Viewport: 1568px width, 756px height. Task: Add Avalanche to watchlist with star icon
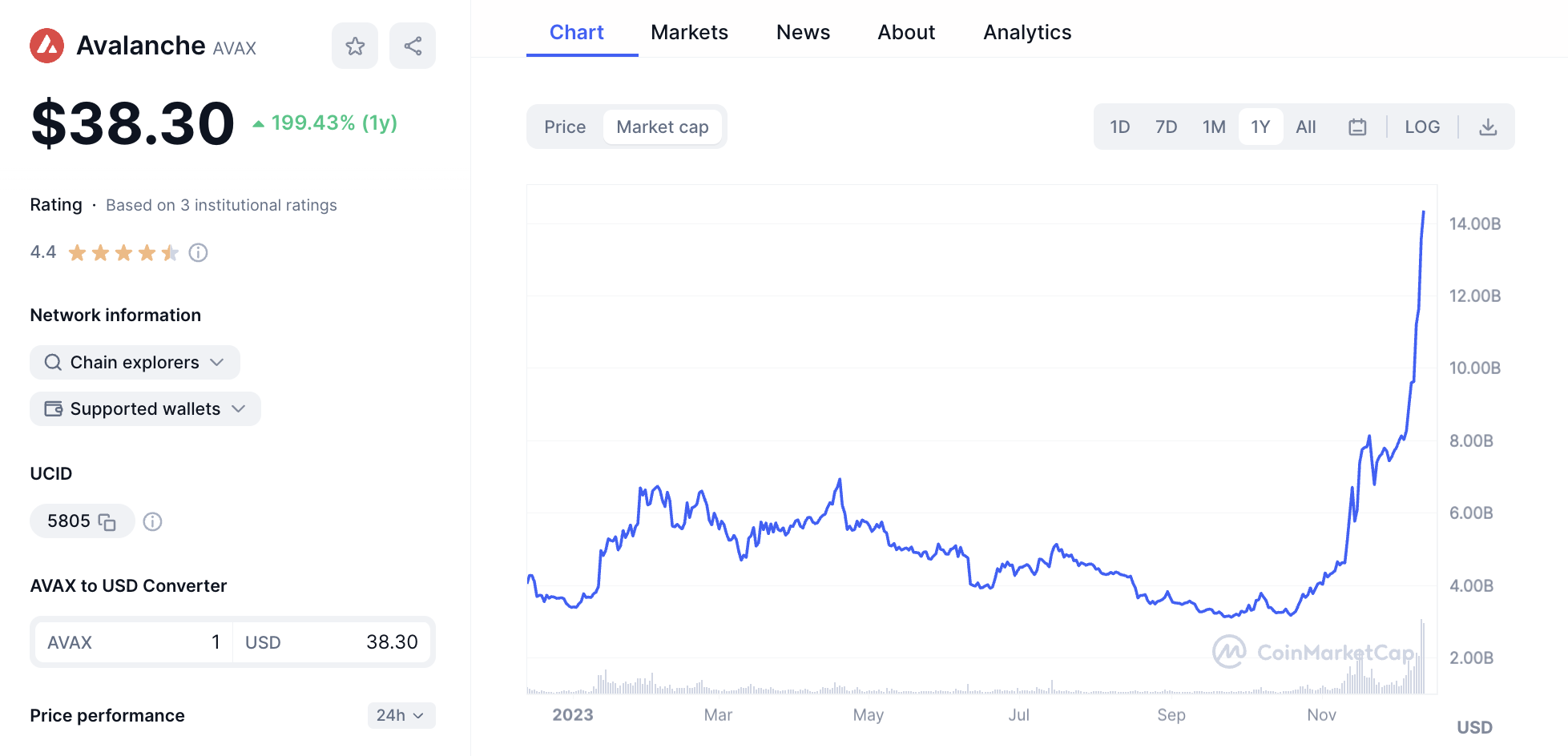point(355,46)
